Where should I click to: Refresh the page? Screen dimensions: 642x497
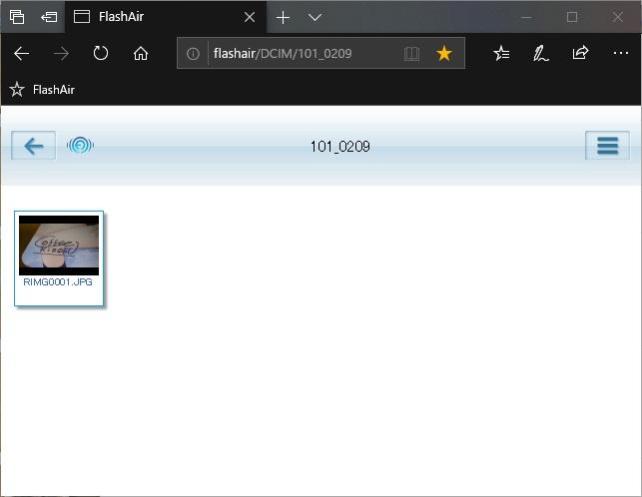101,53
